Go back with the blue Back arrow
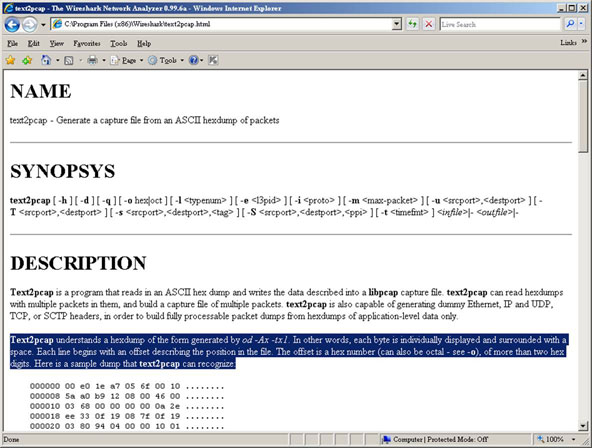592x448 pixels. [x=12, y=25]
